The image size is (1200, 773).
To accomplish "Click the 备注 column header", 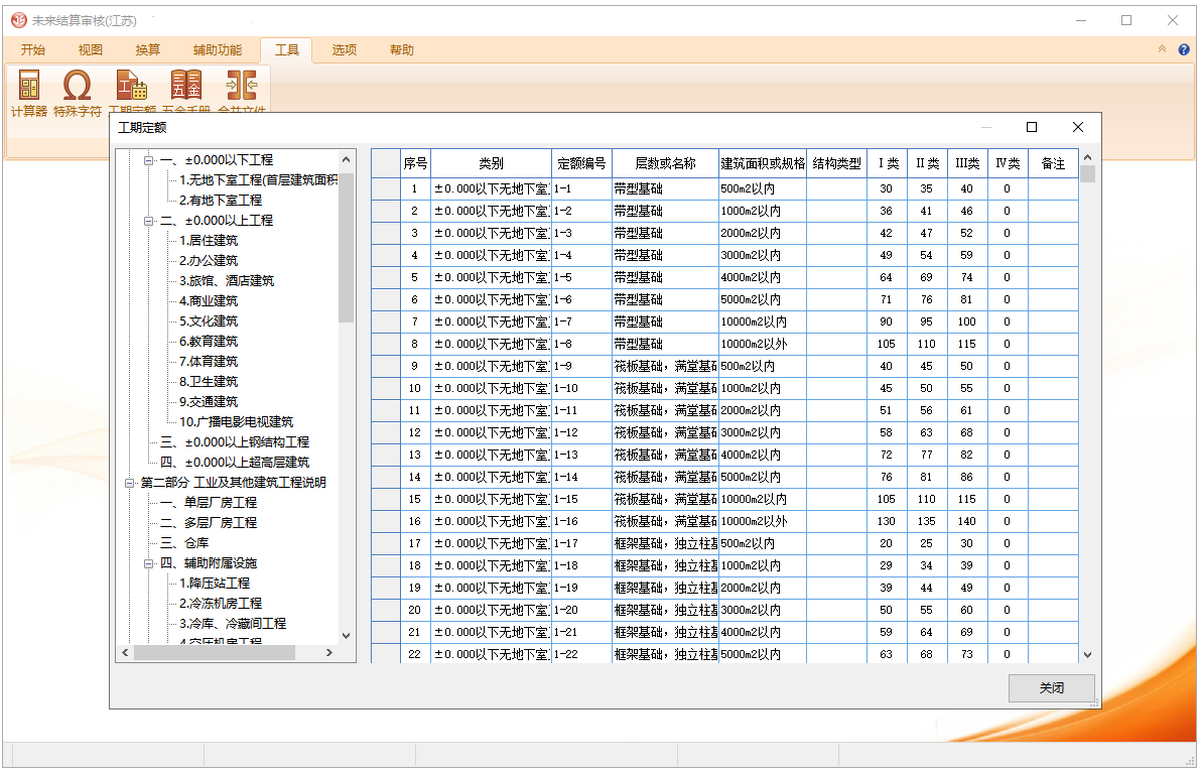I will point(1053,164).
